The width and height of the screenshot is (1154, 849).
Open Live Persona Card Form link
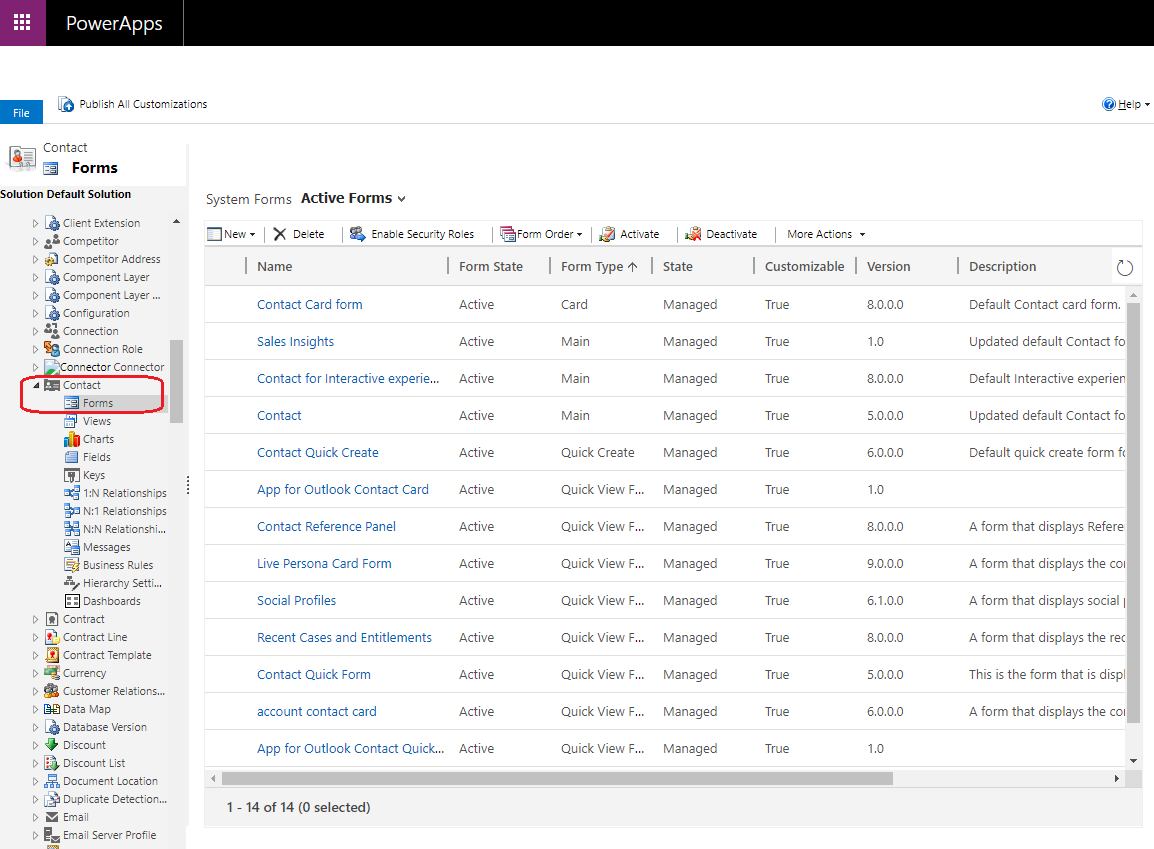[324, 564]
